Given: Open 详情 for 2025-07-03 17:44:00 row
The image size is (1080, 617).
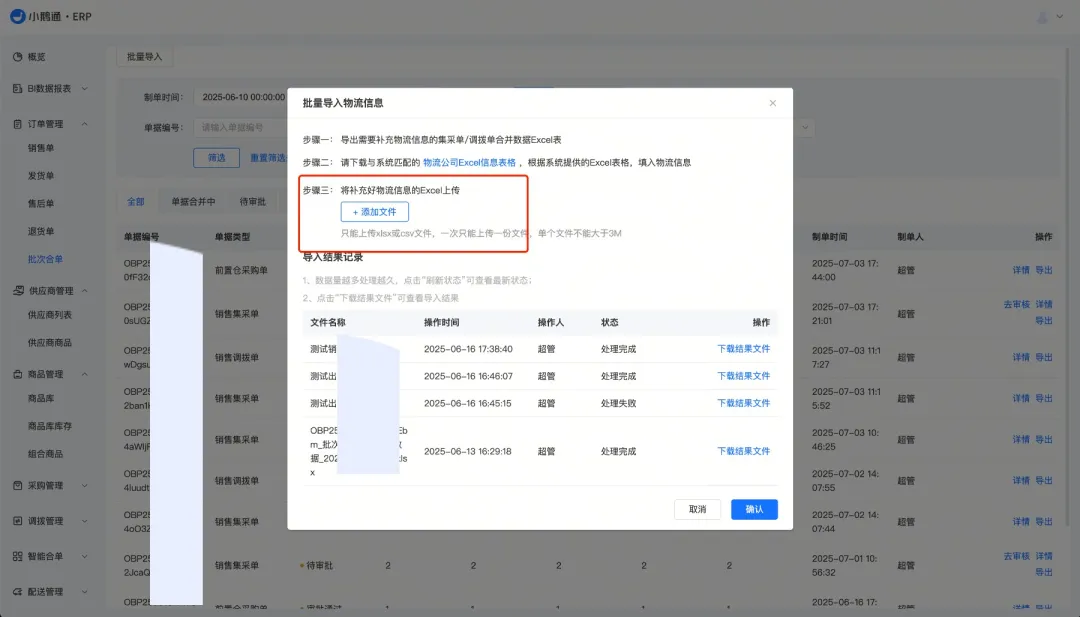Looking at the screenshot, I should click(1021, 270).
